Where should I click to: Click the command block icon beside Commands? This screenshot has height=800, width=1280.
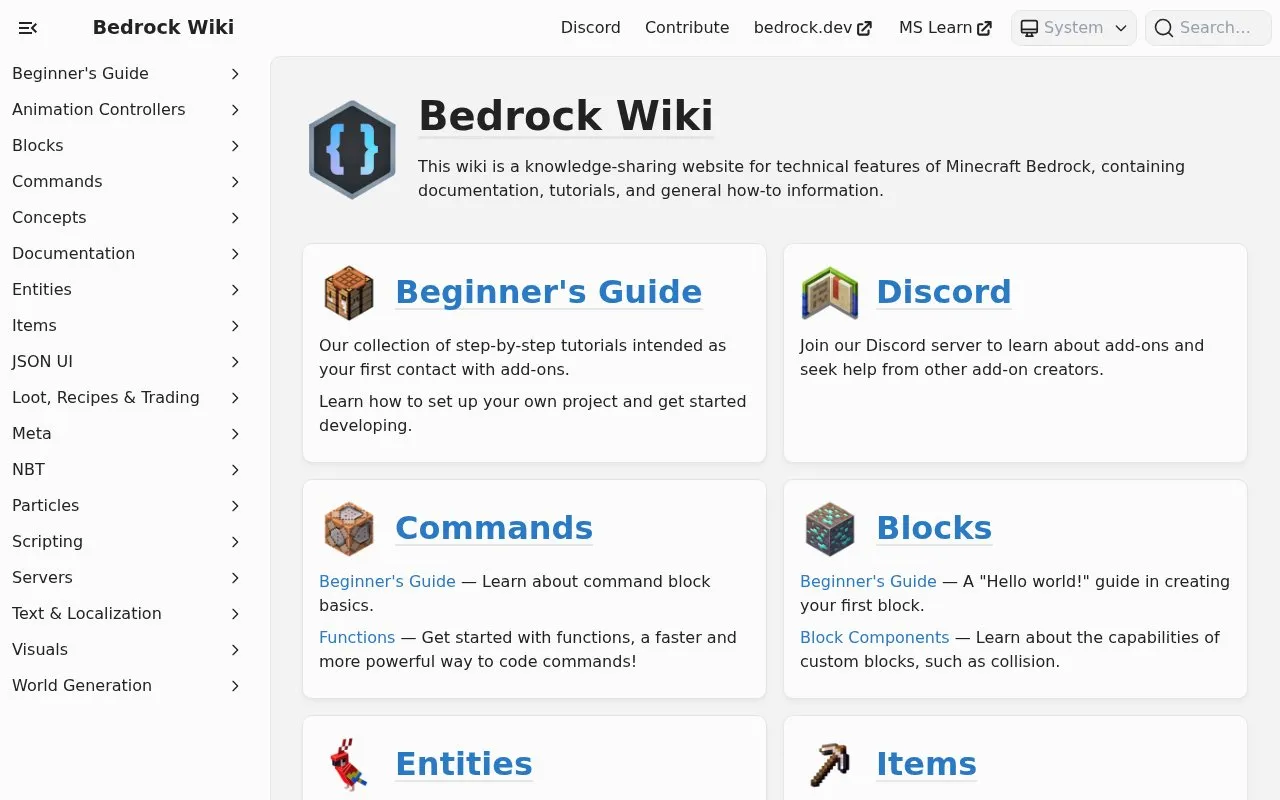pos(349,528)
